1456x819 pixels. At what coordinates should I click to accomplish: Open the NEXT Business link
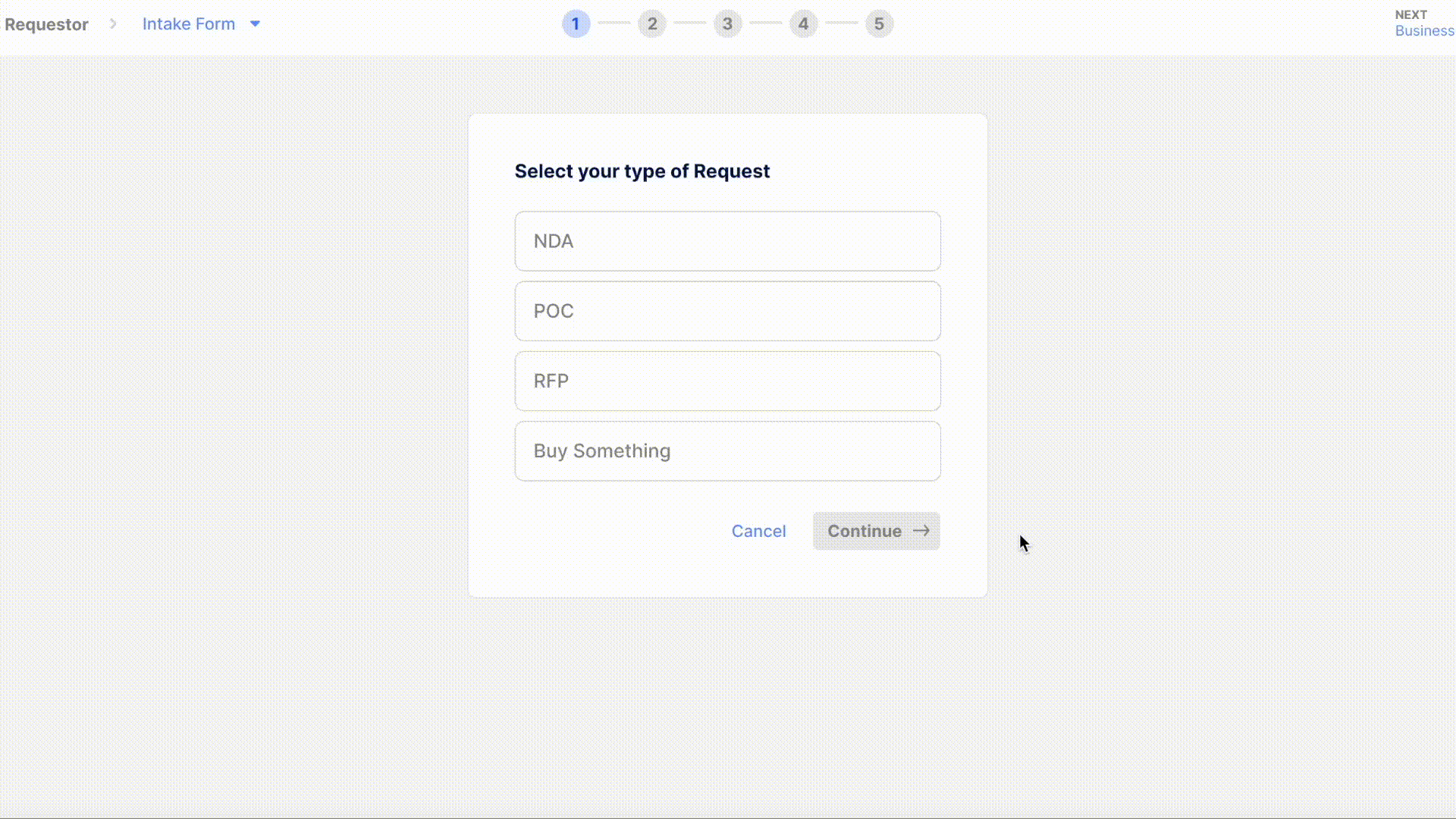click(1425, 31)
